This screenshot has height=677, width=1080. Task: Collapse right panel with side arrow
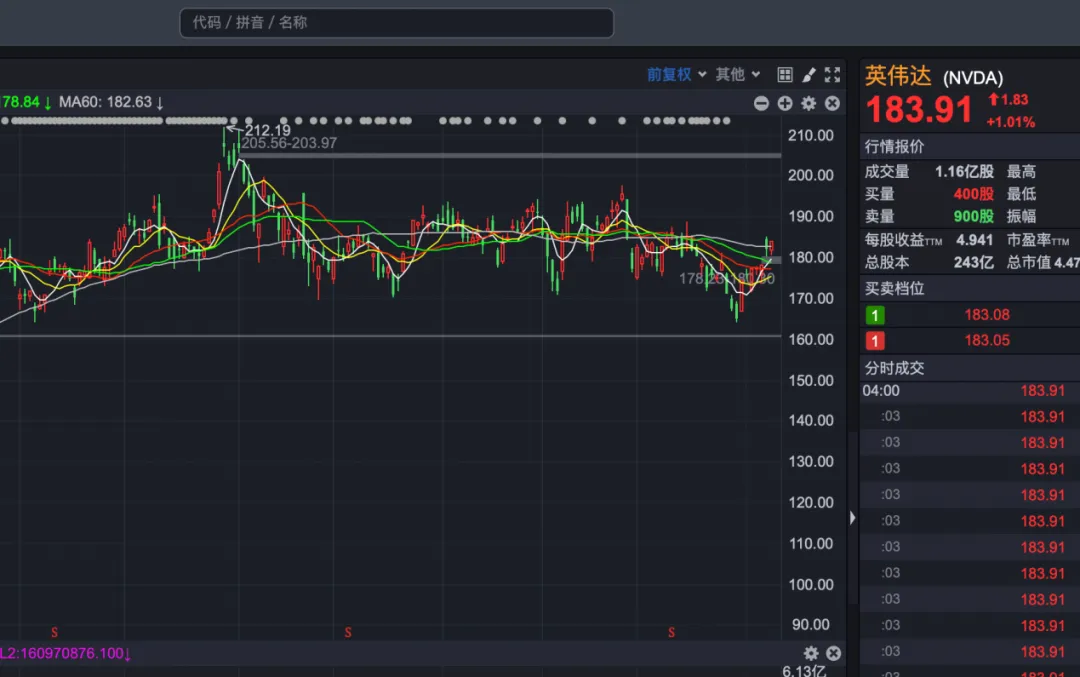click(853, 517)
